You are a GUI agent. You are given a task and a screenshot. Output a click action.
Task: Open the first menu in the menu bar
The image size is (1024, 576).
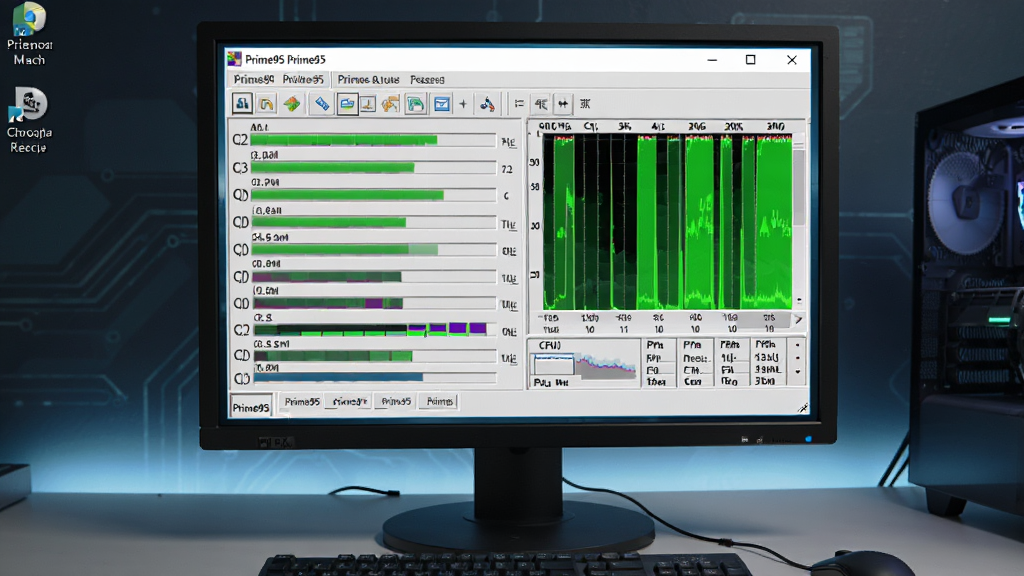(x=253, y=80)
